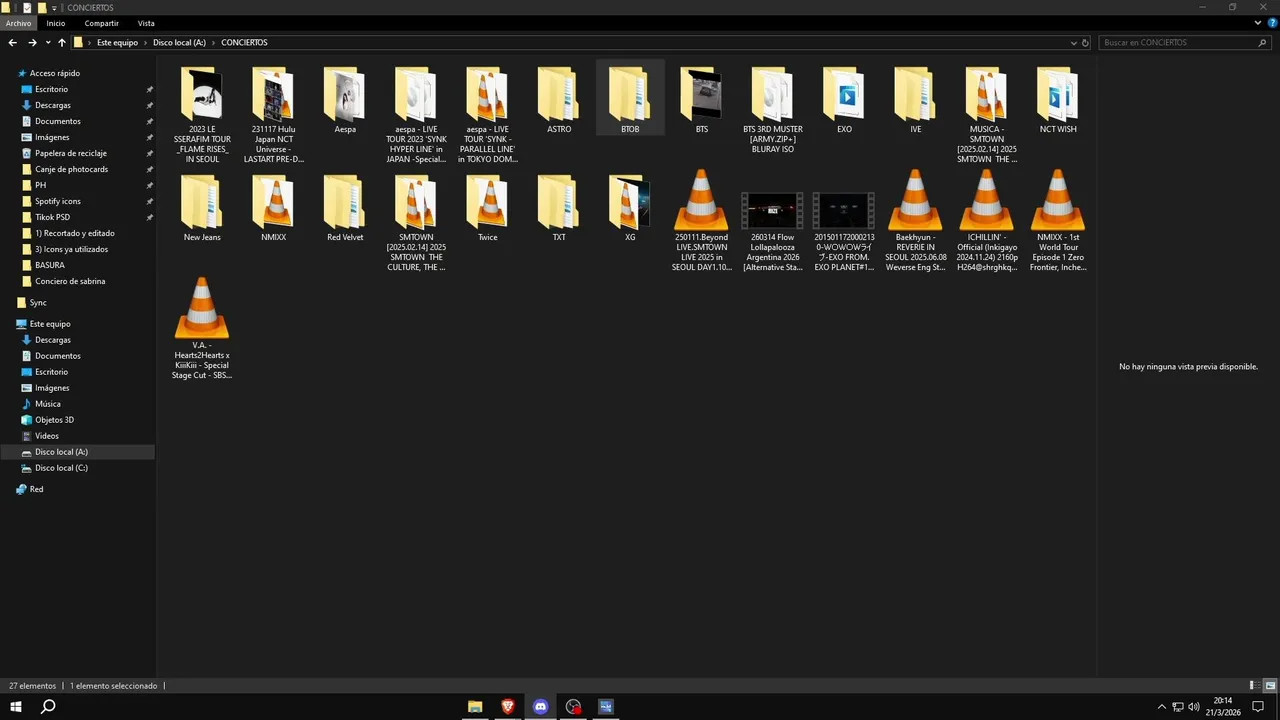Show hidden tray icons chevron
Viewport: 1280px width, 720px height.
1161,707
